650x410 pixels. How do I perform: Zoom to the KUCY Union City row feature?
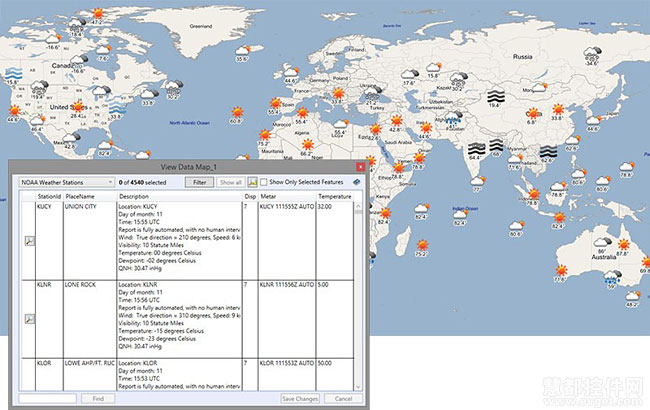(29, 240)
